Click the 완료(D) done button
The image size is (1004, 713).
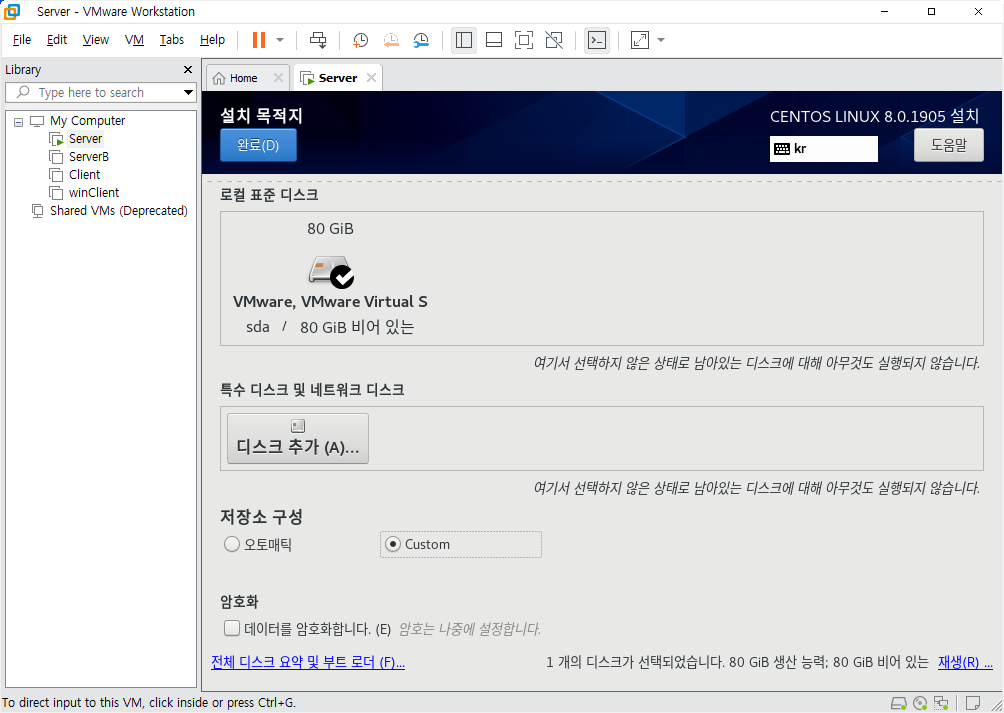pos(258,145)
